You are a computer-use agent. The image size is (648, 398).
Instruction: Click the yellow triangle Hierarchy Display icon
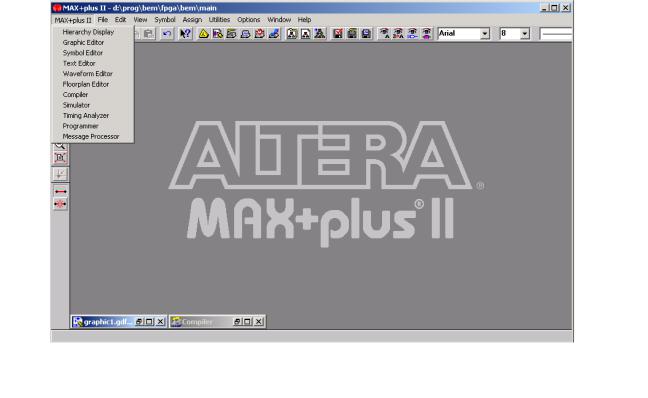click(203, 33)
